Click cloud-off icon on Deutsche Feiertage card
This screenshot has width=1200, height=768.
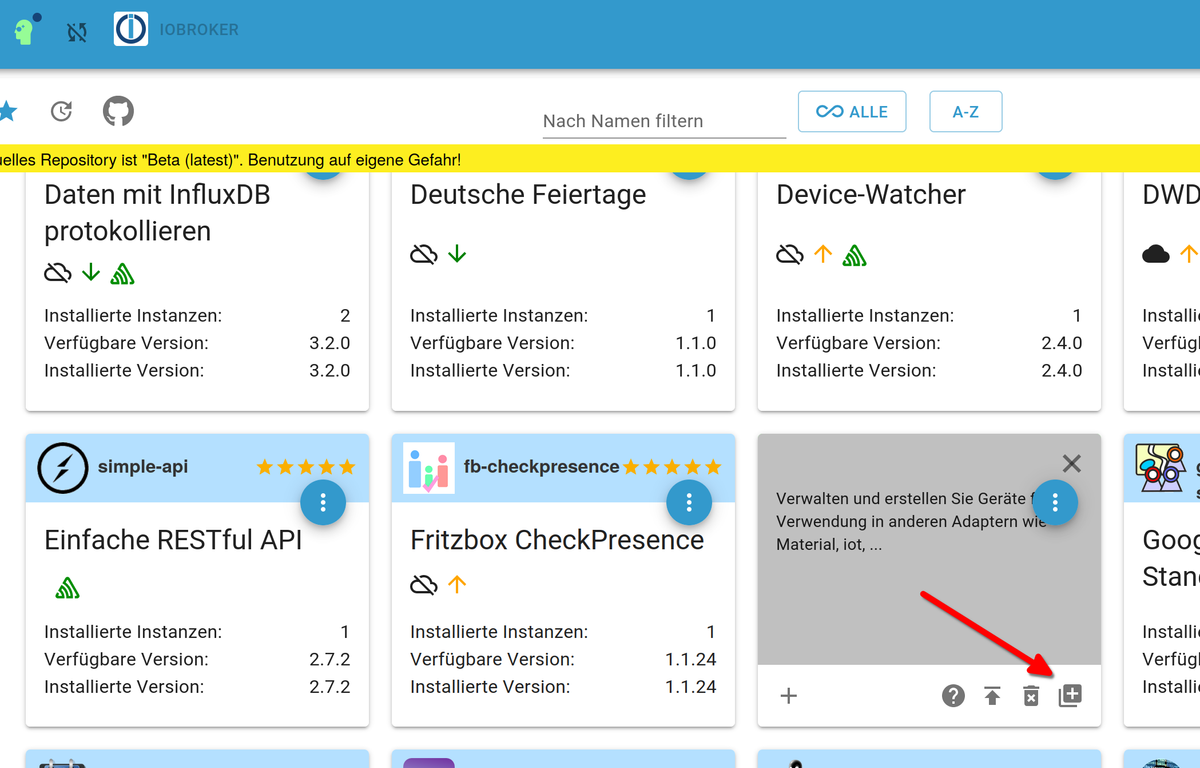pyautogui.click(x=424, y=254)
